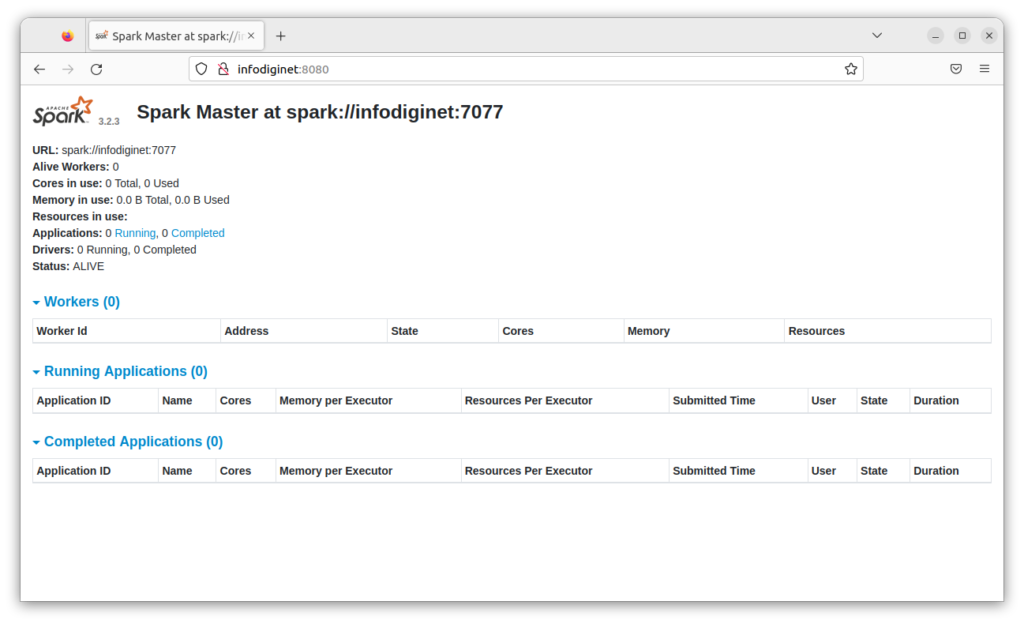Open the list all tabs chevron
Screen dimensions: 1024x624
(877, 35)
